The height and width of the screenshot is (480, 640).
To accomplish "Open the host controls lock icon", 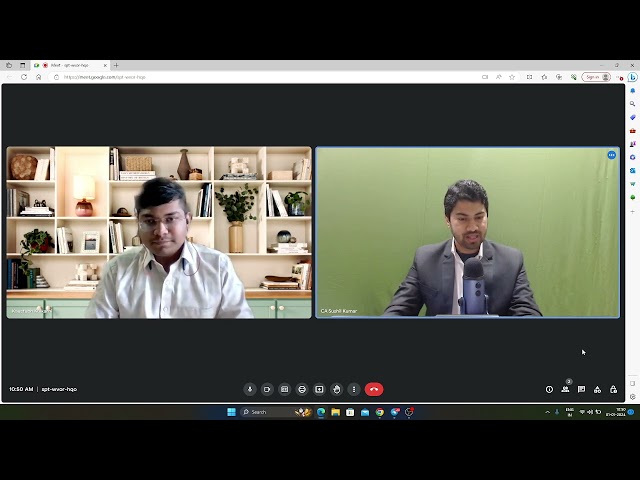I will [613, 389].
